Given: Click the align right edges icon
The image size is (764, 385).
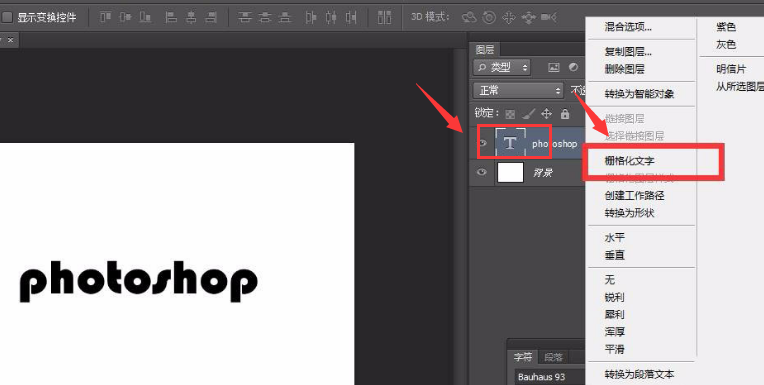Looking at the screenshot, I should 211,18.
